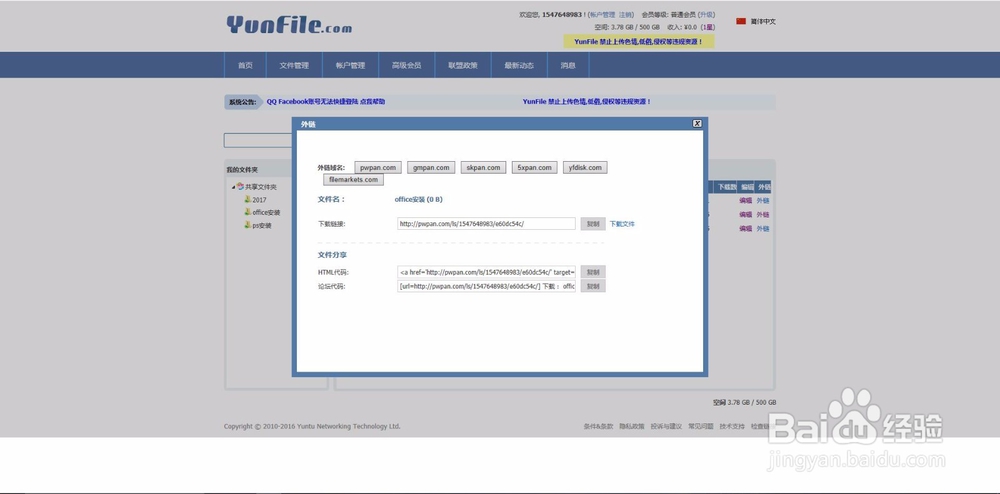Click the 1星 rating link
Viewport: 1000px width, 494px height.
[x=708, y=27]
